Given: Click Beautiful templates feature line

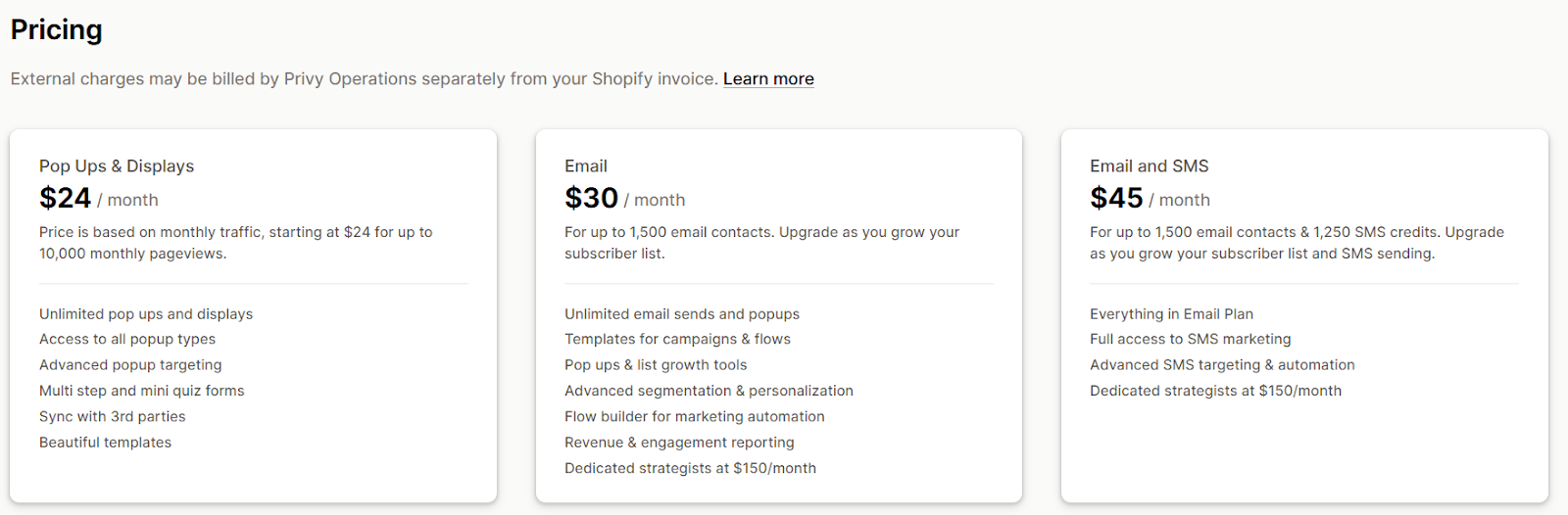Looking at the screenshot, I should [x=106, y=443].
